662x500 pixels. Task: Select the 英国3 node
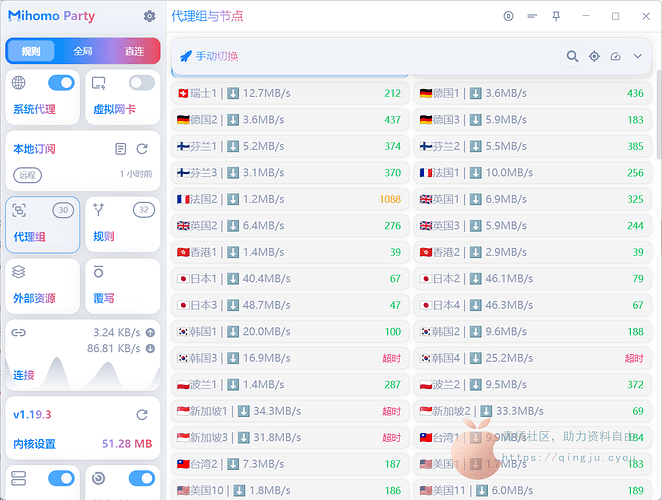[532, 226]
